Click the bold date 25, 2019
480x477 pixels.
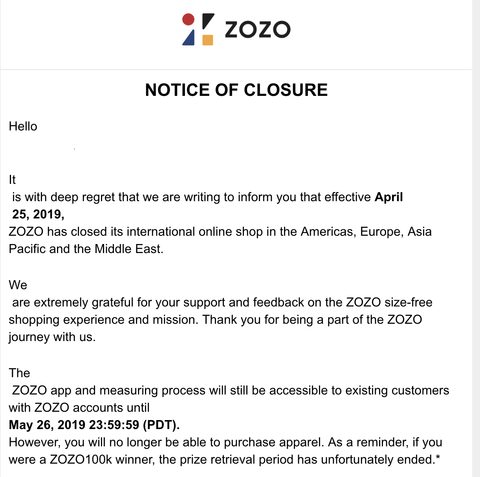coord(38,214)
